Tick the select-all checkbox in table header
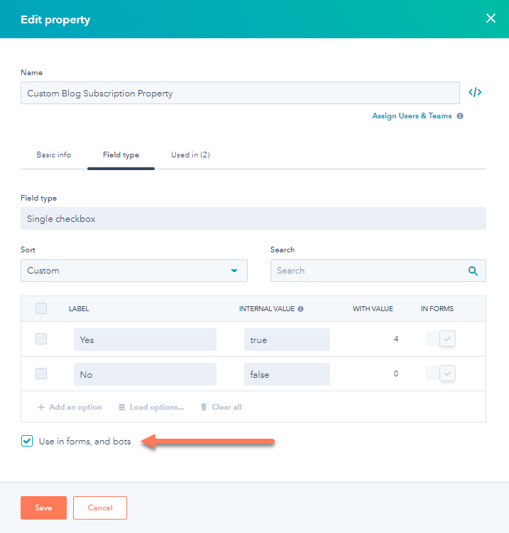 (x=41, y=308)
